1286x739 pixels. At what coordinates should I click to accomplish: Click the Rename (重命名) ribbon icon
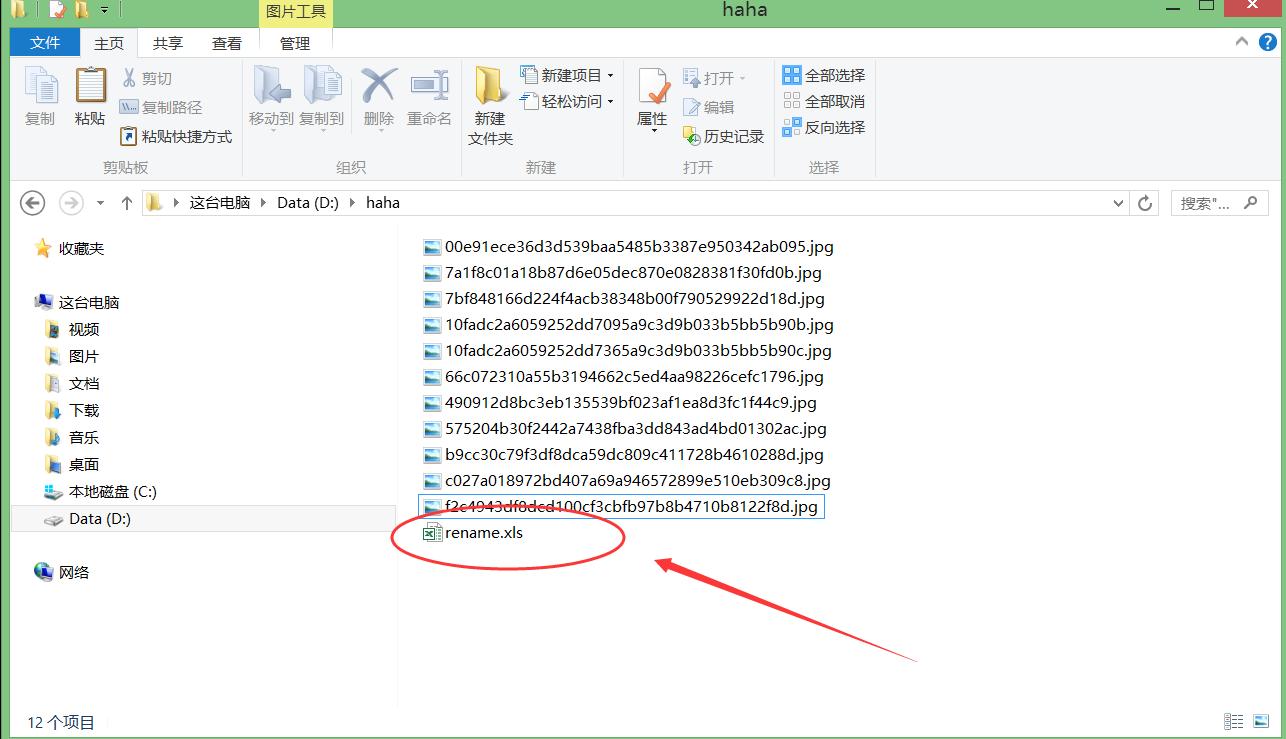[429, 95]
